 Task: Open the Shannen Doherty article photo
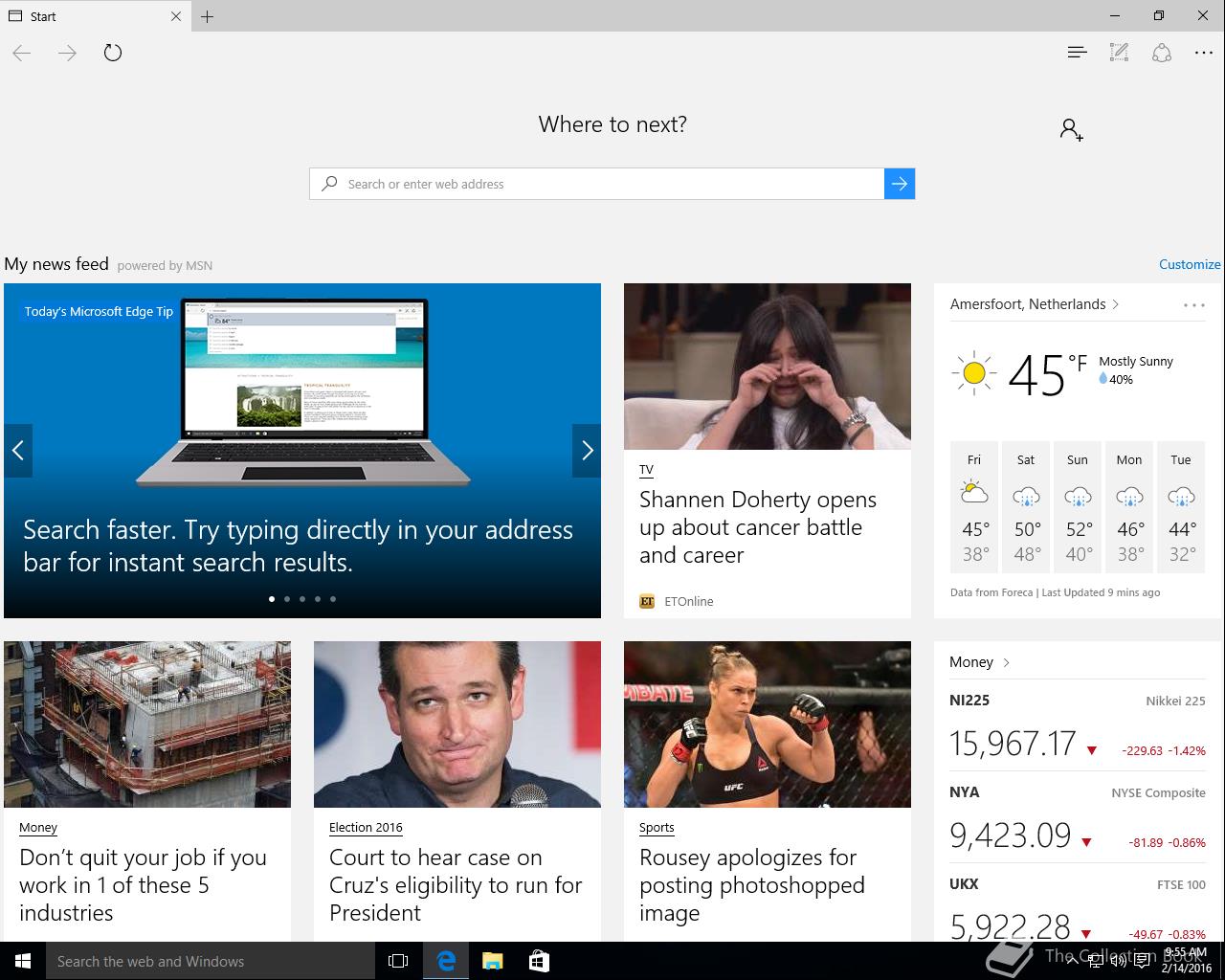click(x=768, y=367)
